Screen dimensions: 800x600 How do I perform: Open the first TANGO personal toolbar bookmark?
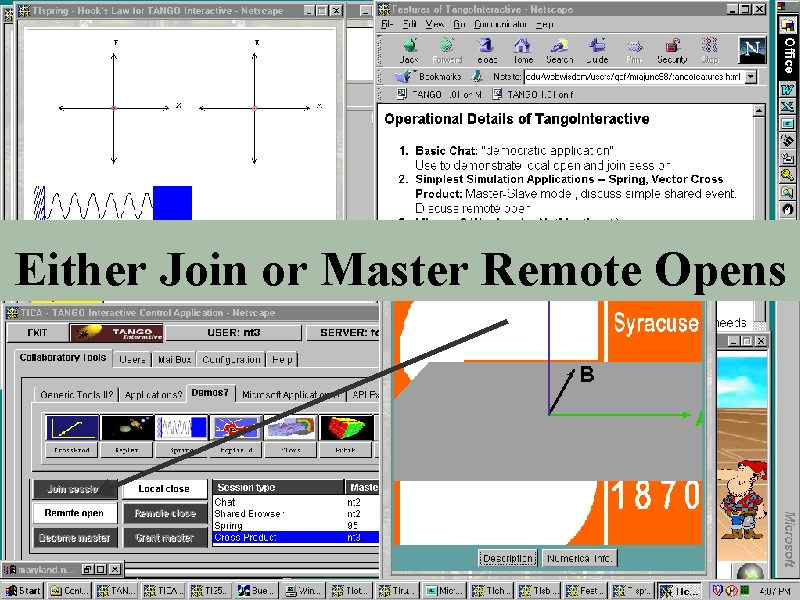click(x=439, y=94)
